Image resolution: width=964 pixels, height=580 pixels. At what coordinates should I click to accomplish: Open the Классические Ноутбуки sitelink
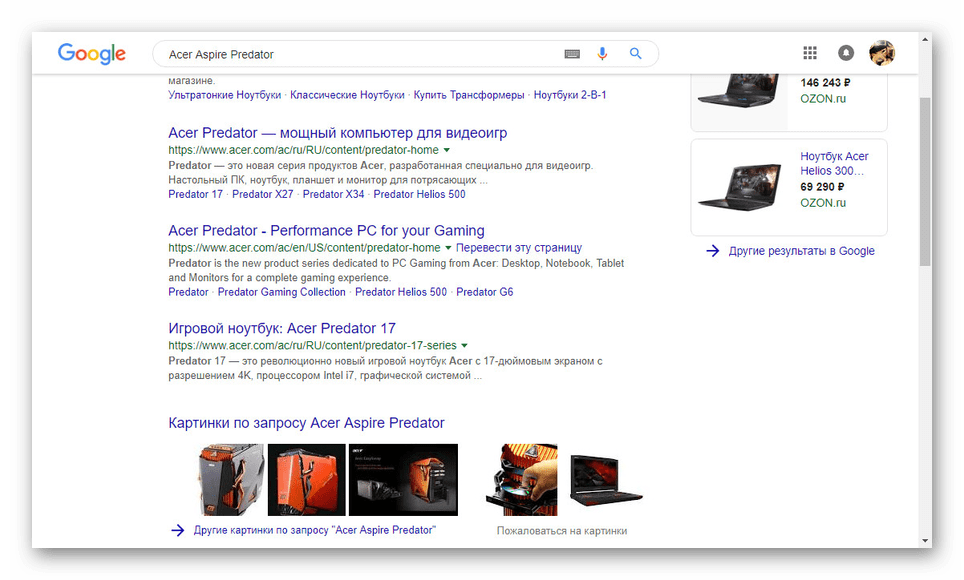[347, 95]
